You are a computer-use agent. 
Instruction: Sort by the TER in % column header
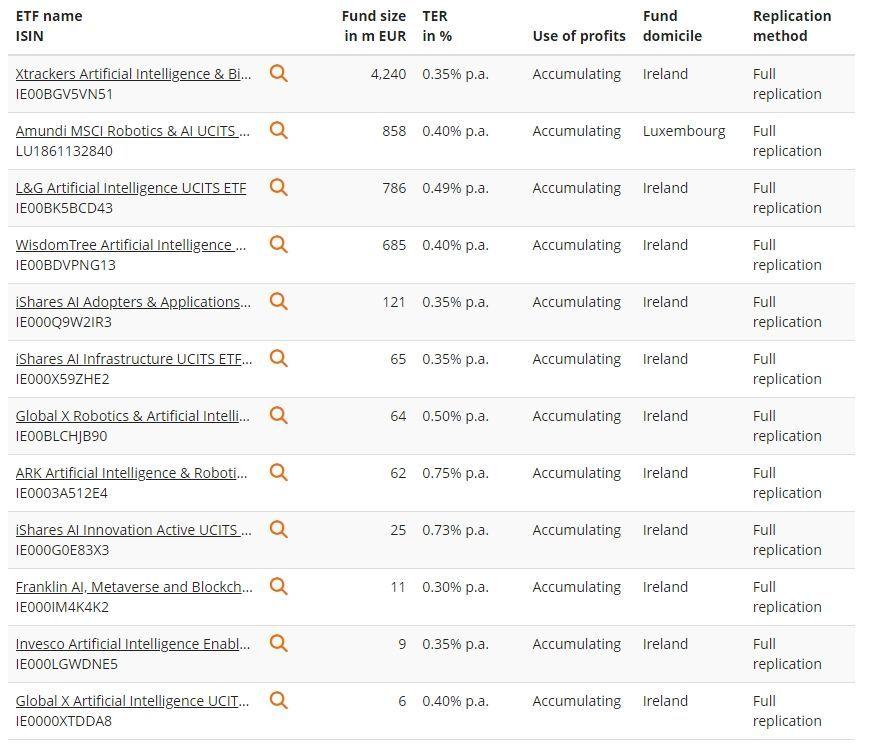(437, 26)
